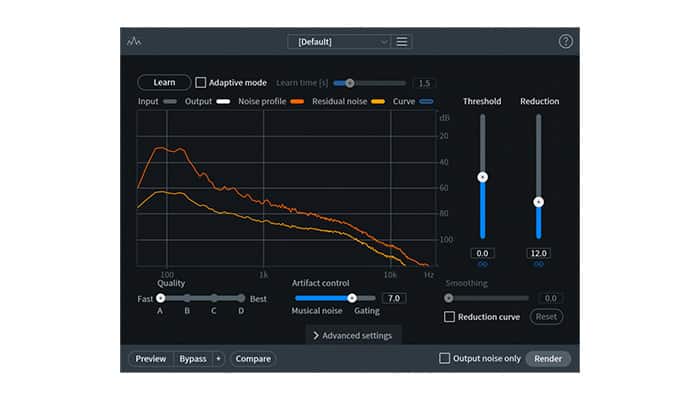Expand Advanced settings

[353, 336]
